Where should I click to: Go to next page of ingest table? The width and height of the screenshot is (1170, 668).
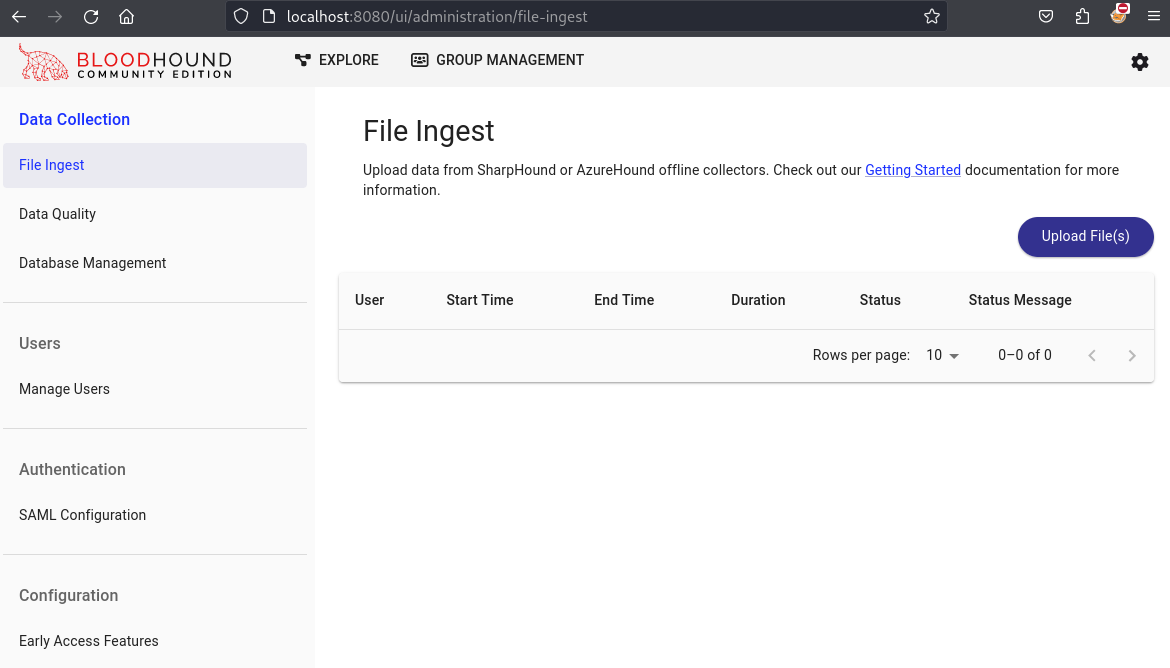pos(1132,356)
